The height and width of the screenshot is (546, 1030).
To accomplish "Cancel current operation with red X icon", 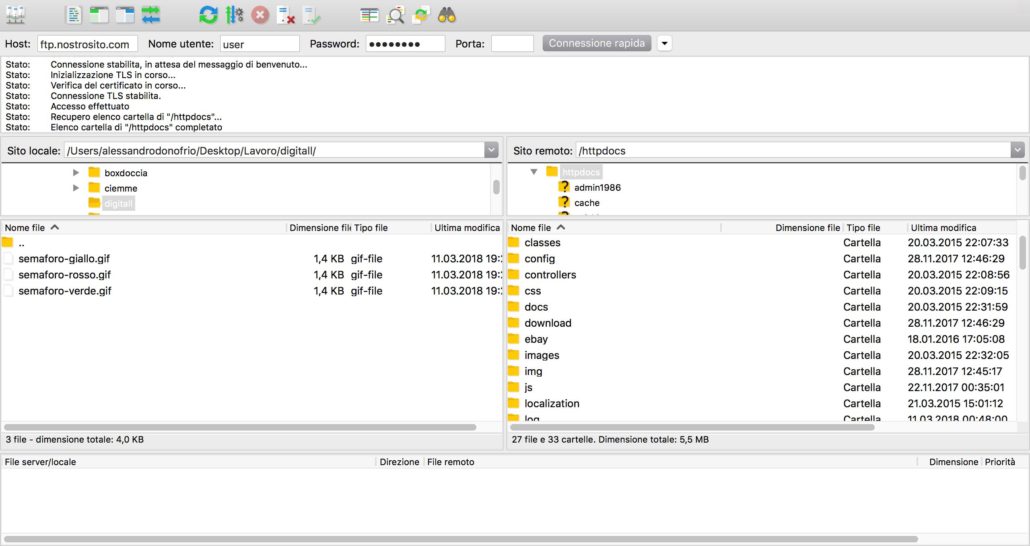I will pyautogui.click(x=260, y=14).
